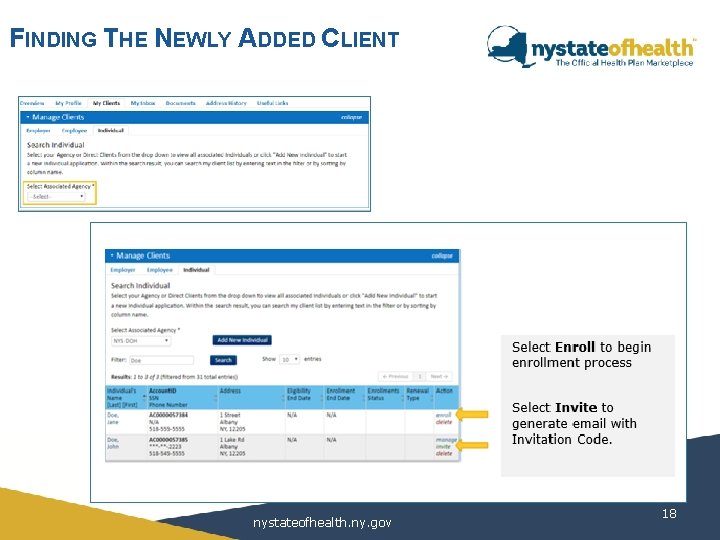This screenshot has height=540, width=720.
Task: Click the address 1 Street Albany
Action: [x=232, y=422]
